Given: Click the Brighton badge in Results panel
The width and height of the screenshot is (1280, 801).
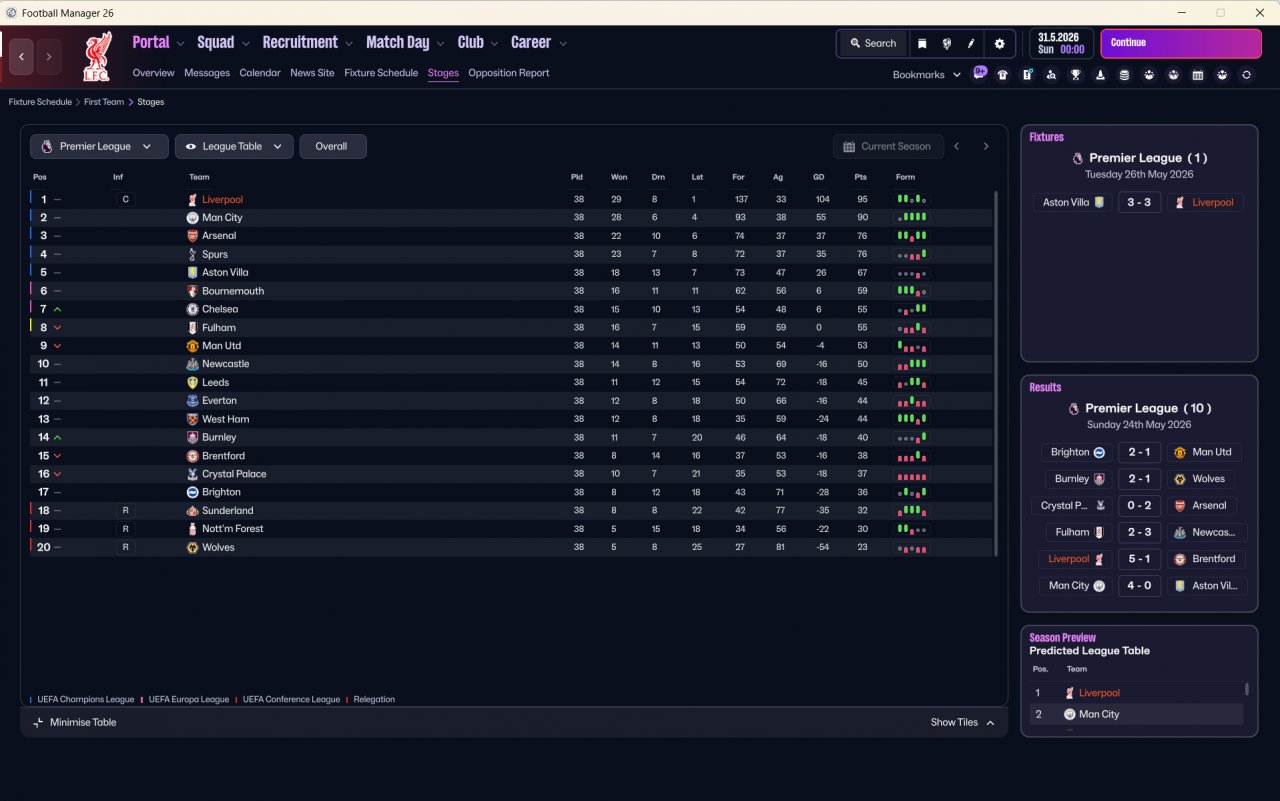Looking at the screenshot, I should (x=1098, y=452).
